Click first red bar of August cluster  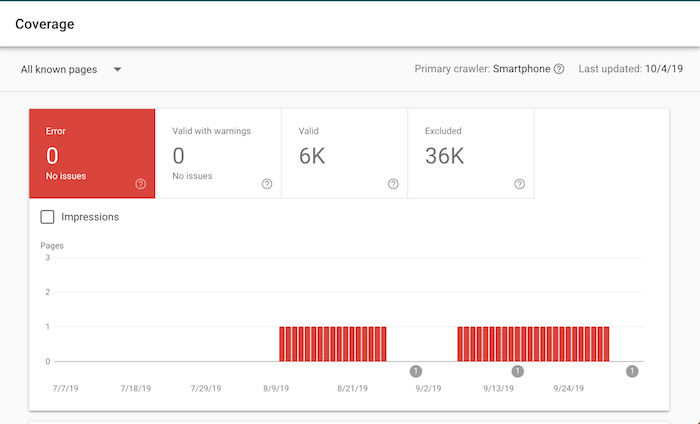(283, 344)
